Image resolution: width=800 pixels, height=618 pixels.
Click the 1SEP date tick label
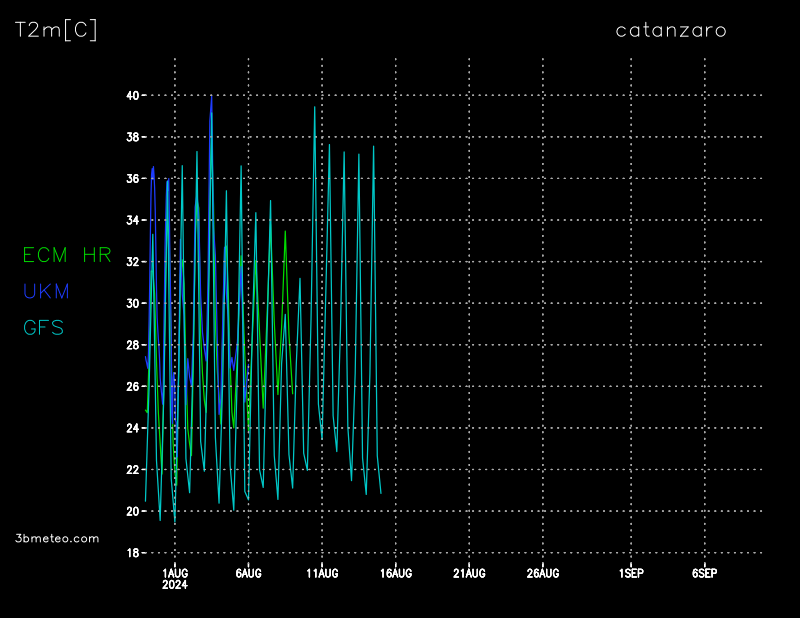point(631,573)
